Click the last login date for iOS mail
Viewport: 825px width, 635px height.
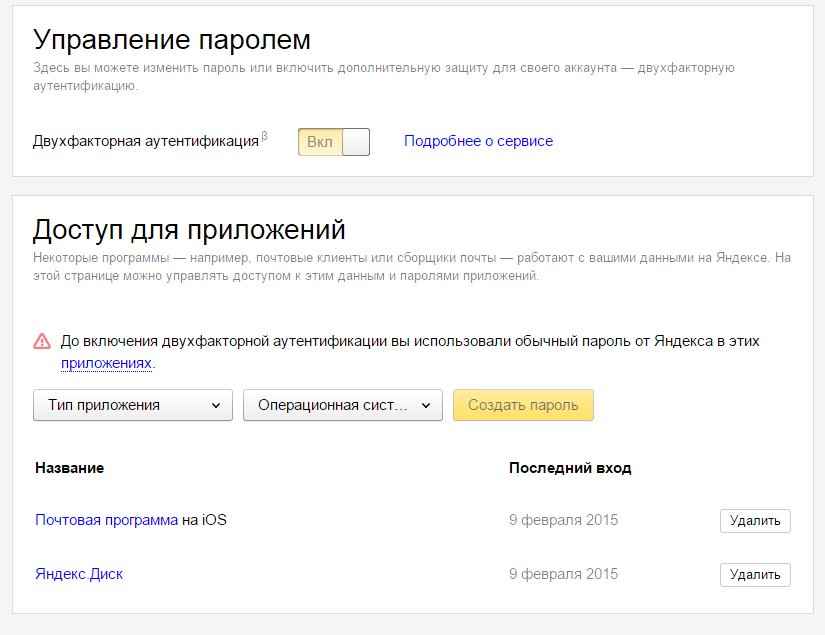tap(563, 520)
